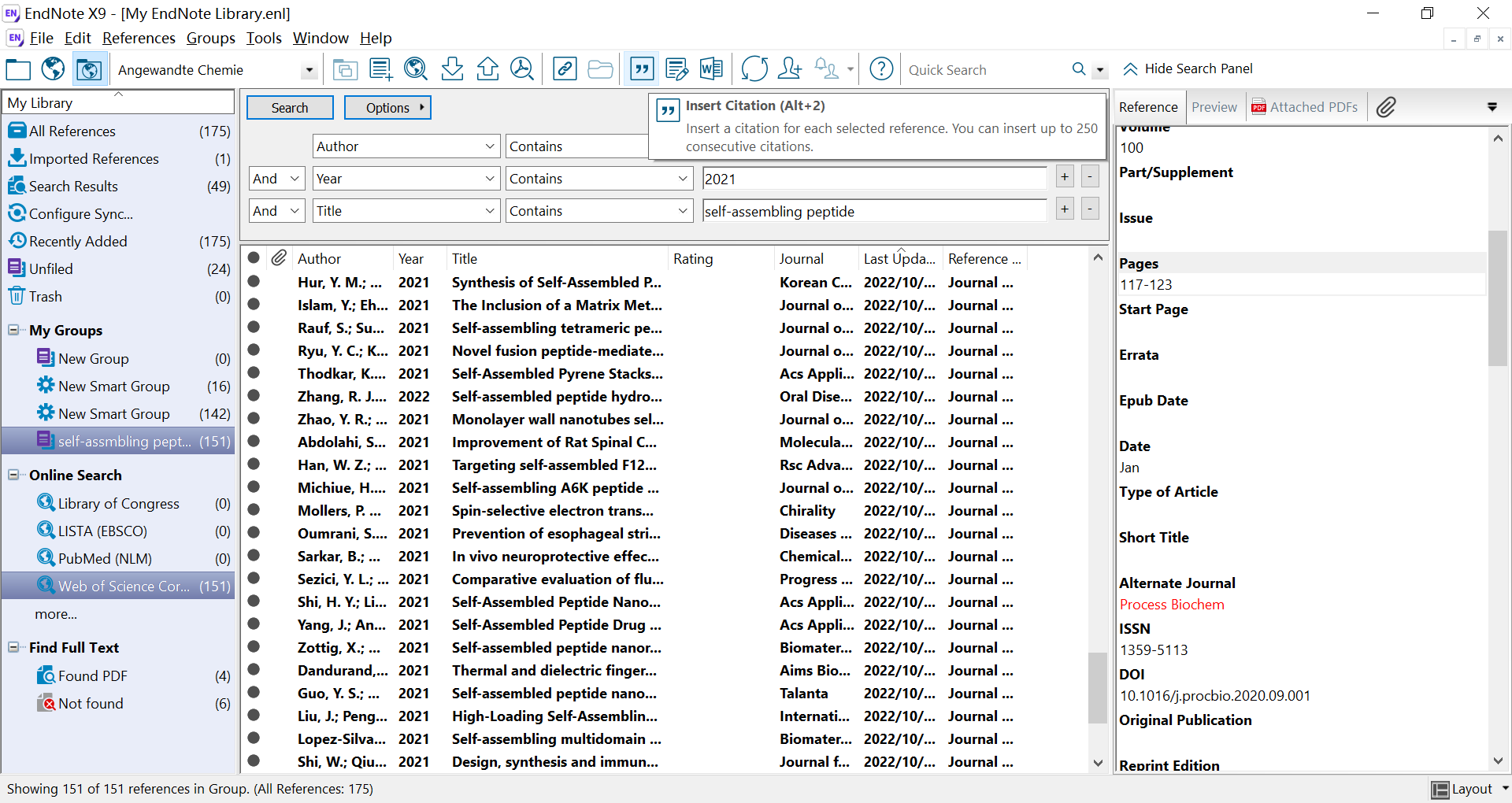Collapse the My Groups tree section

click(x=13, y=330)
